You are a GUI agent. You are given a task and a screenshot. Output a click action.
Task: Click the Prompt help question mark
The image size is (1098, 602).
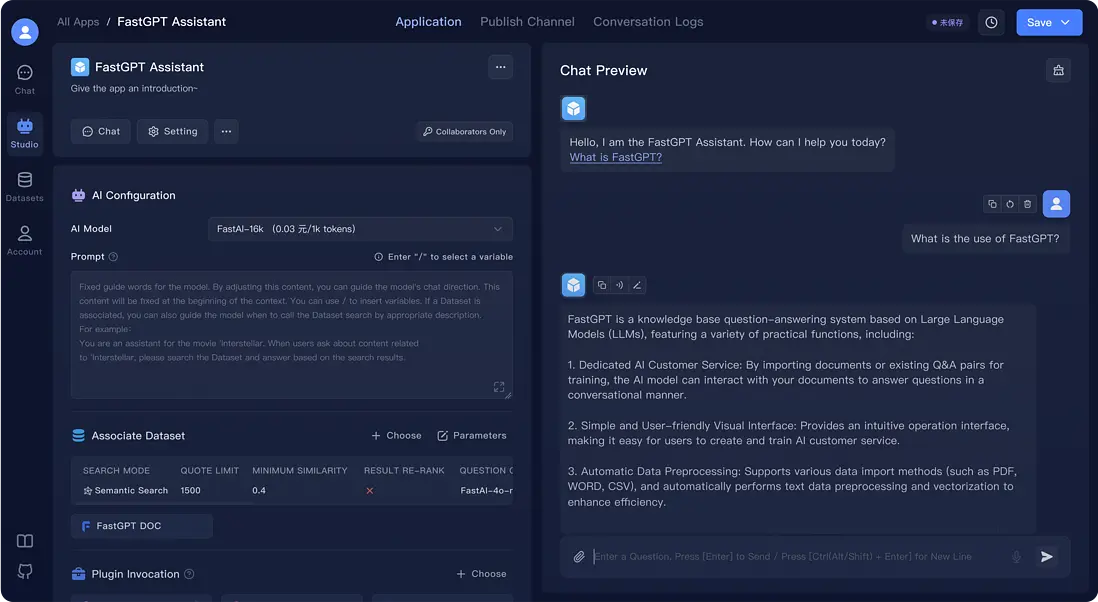(x=113, y=257)
